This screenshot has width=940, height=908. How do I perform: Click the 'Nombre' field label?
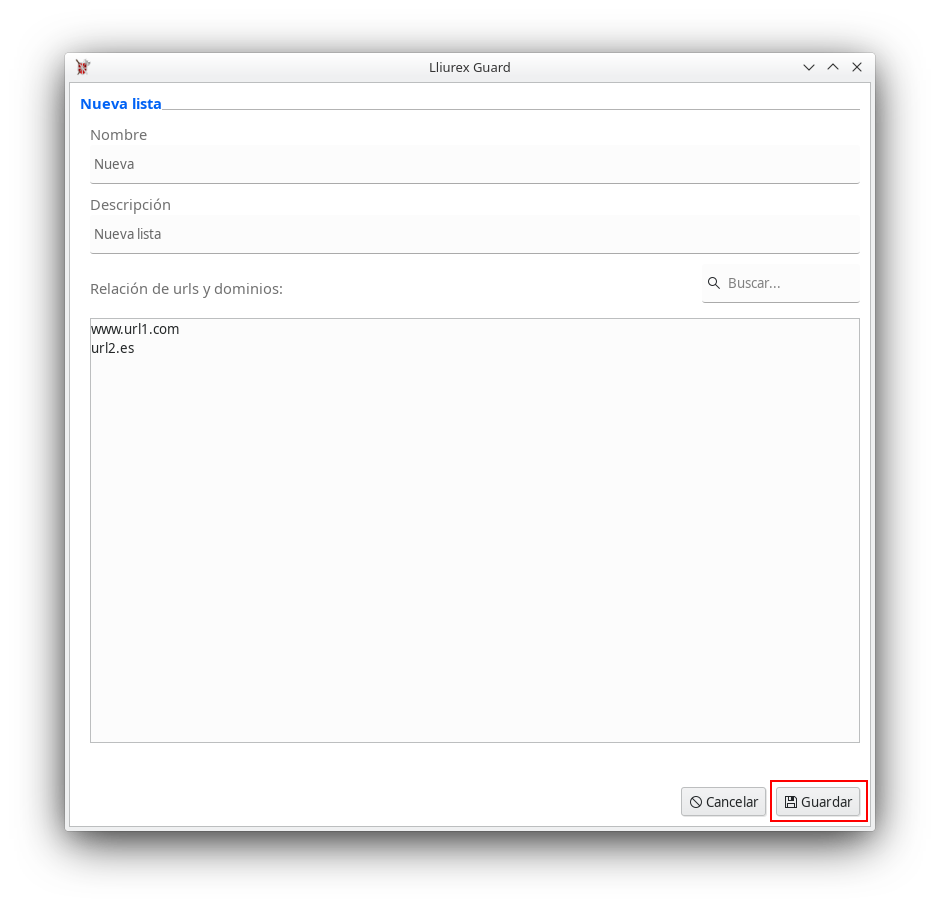click(118, 135)
